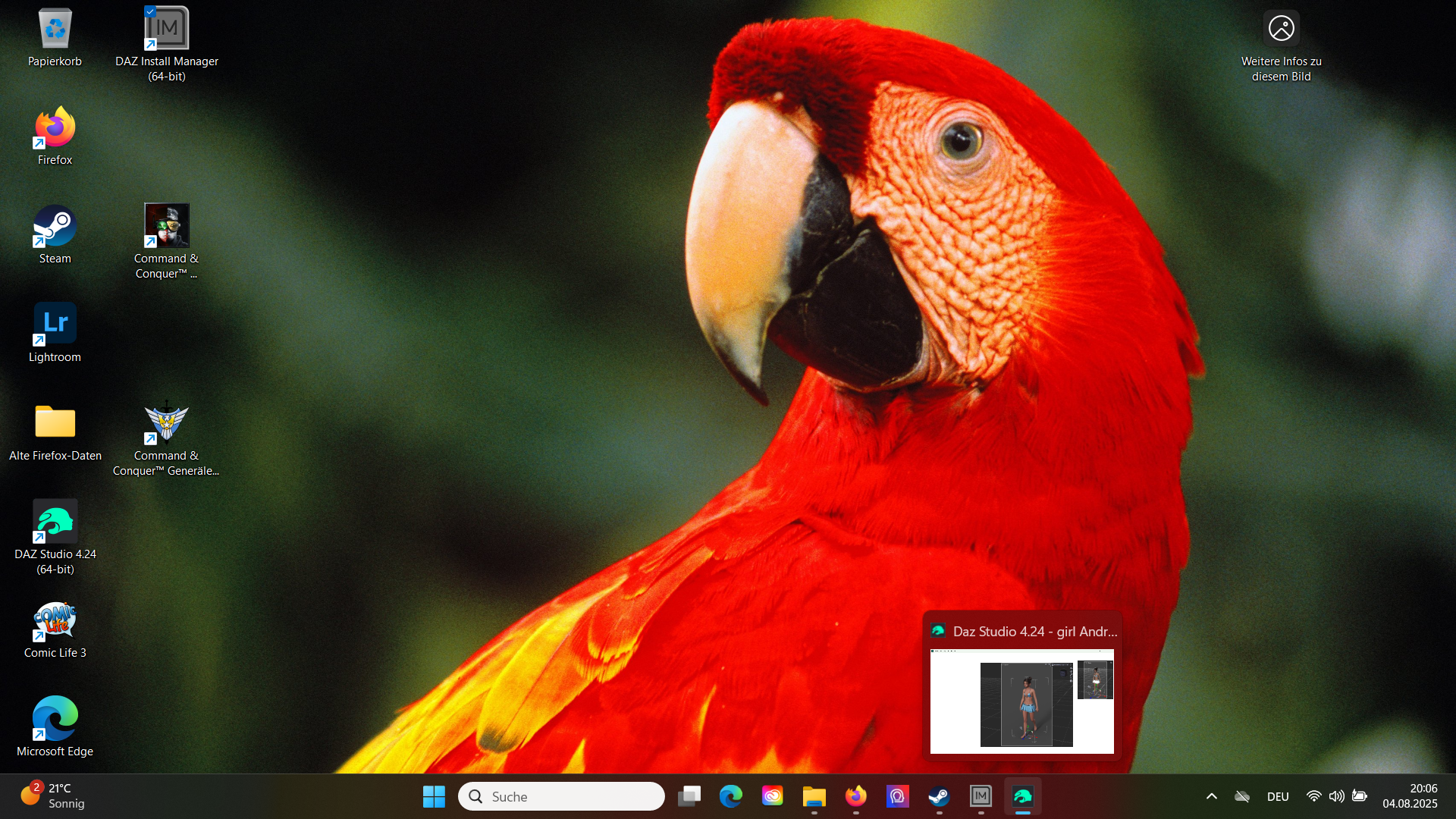Open the volume control in system tray

[x=1337, y=796]
